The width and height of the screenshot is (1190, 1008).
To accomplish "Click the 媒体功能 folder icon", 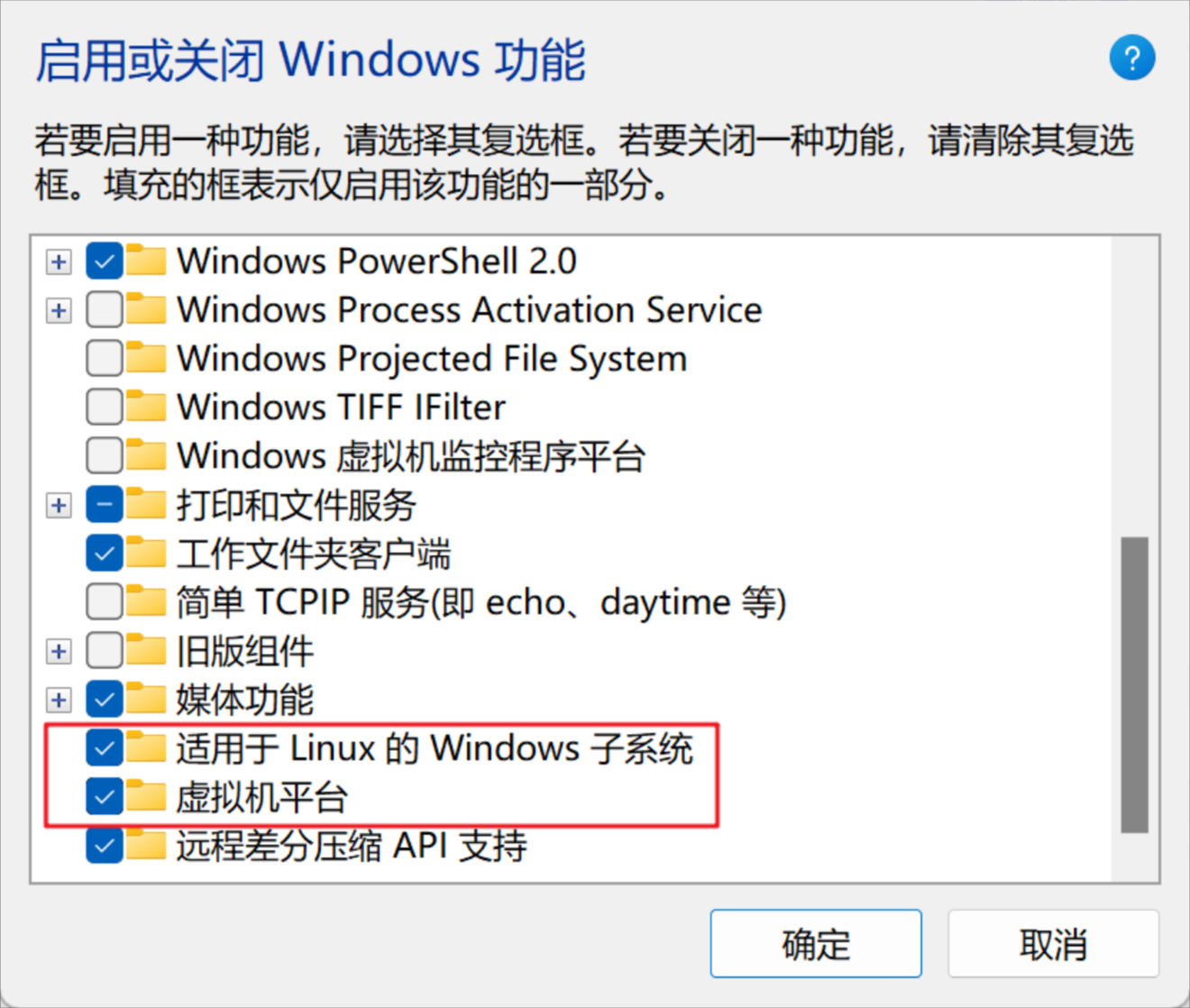I will click(146, 700).
